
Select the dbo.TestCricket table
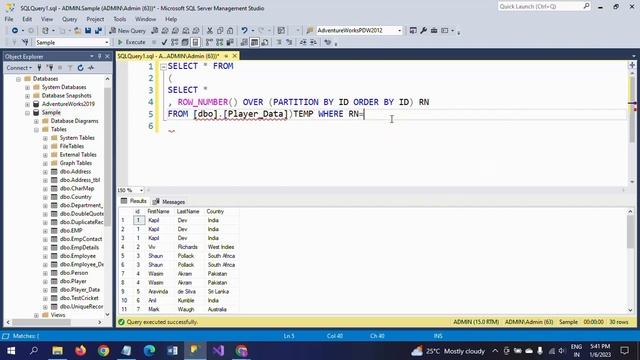click(x=79, y=298)
